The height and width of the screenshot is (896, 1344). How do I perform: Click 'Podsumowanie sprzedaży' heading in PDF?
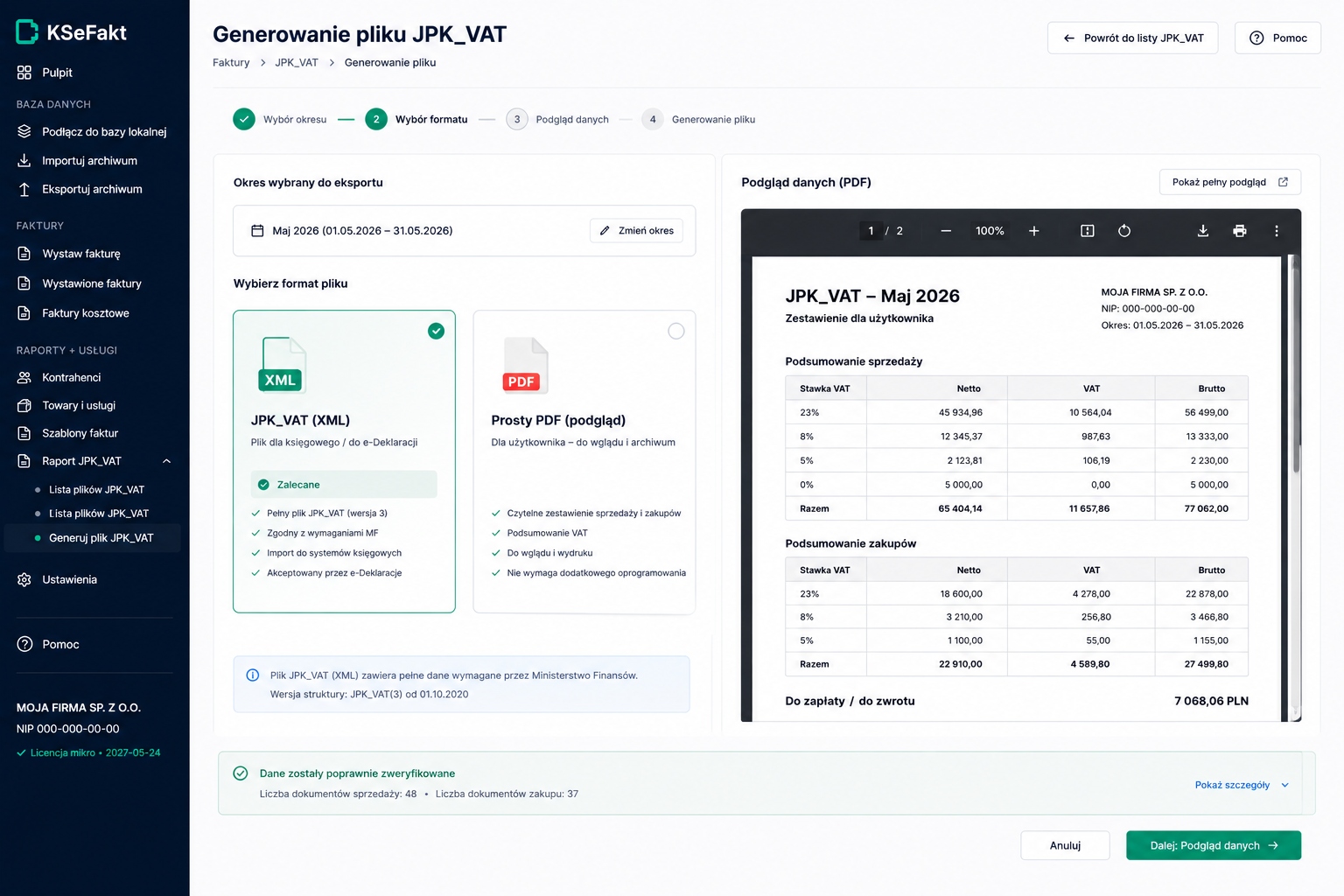click(853, 361)
